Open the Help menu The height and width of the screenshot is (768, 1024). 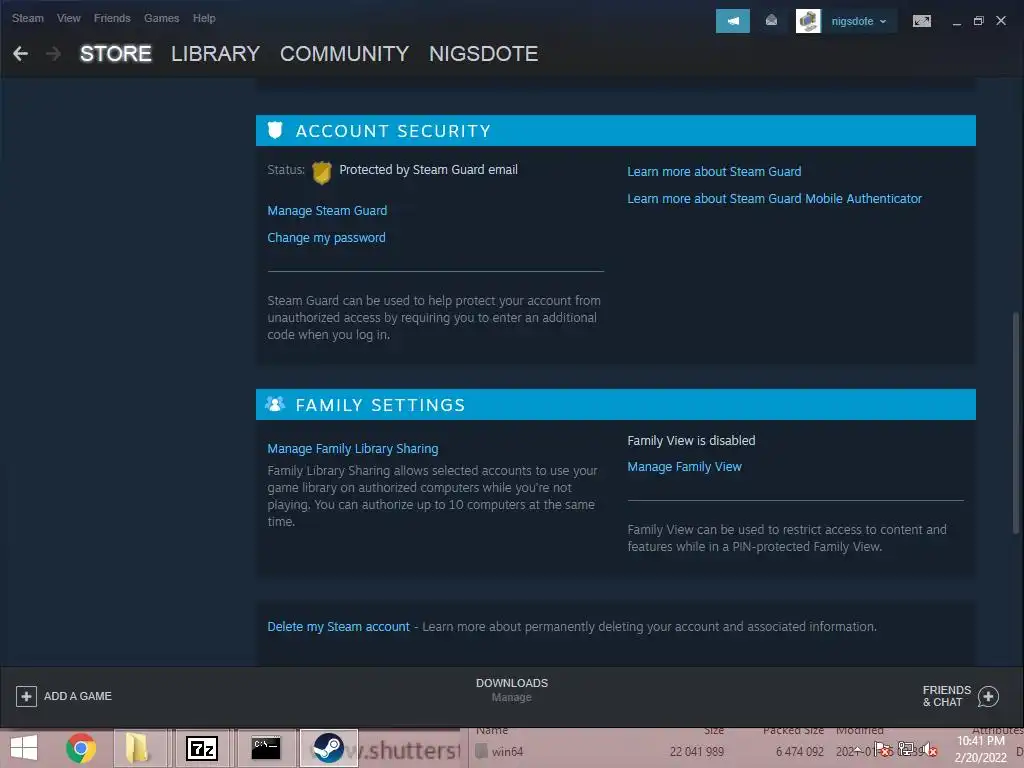point(204,18)
